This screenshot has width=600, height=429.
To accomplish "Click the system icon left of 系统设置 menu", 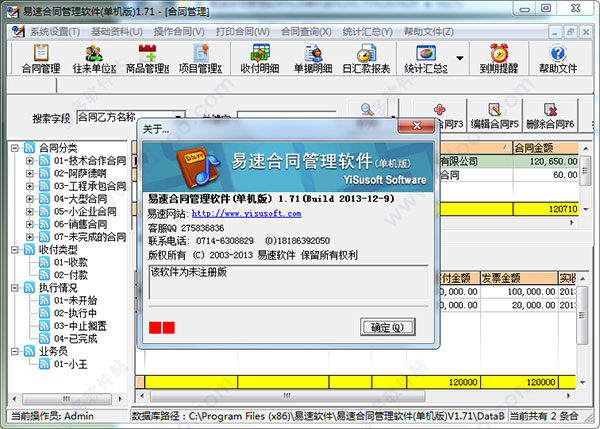I will click(x=18, y=31).
